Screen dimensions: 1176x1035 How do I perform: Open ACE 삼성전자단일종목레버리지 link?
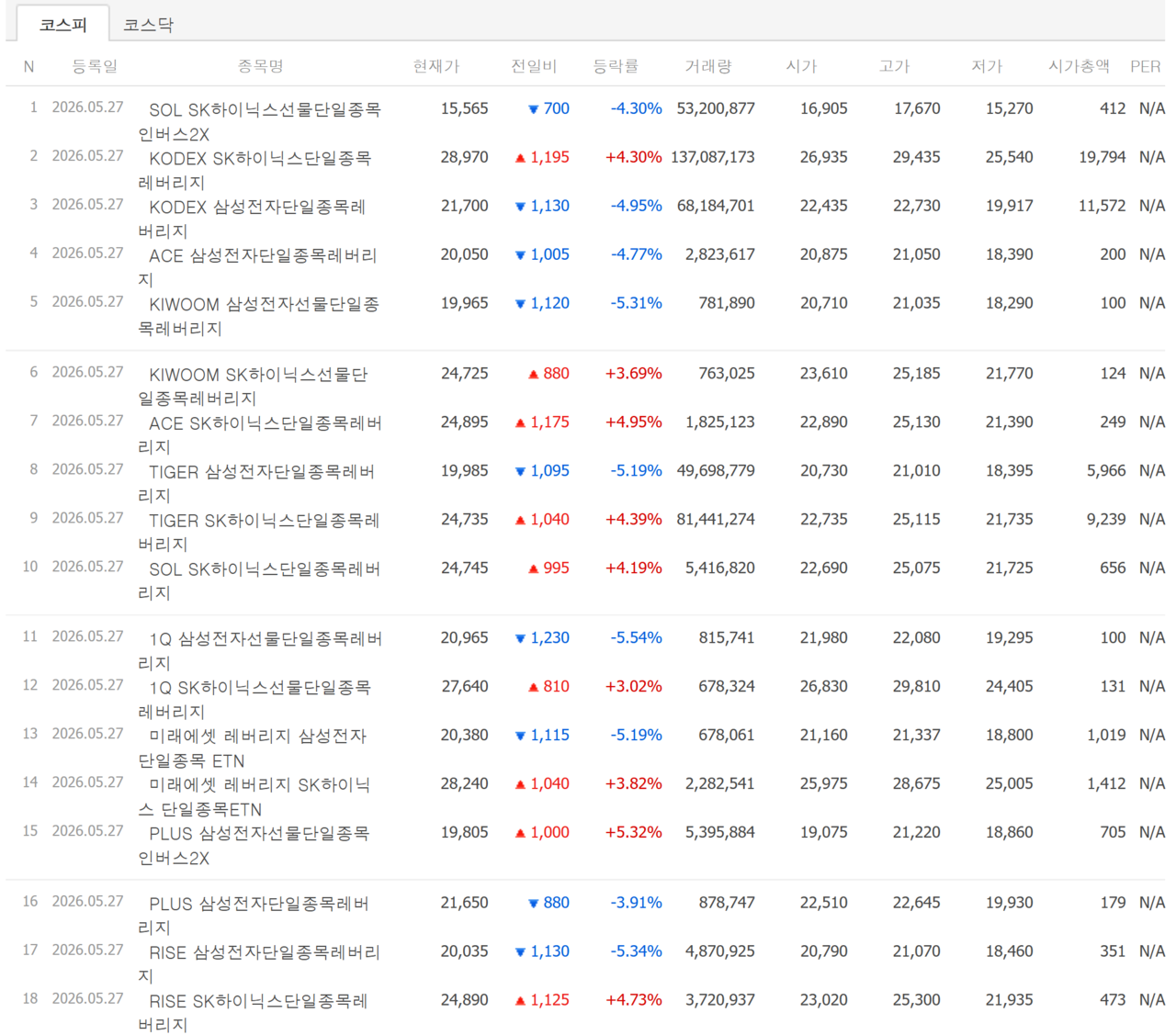(x=257, y=267)
